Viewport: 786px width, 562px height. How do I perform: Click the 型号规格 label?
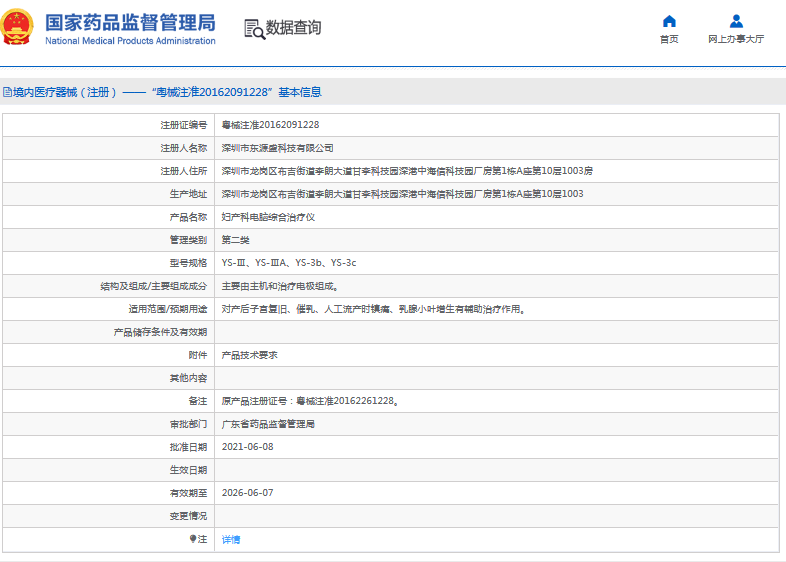[188, 263]
